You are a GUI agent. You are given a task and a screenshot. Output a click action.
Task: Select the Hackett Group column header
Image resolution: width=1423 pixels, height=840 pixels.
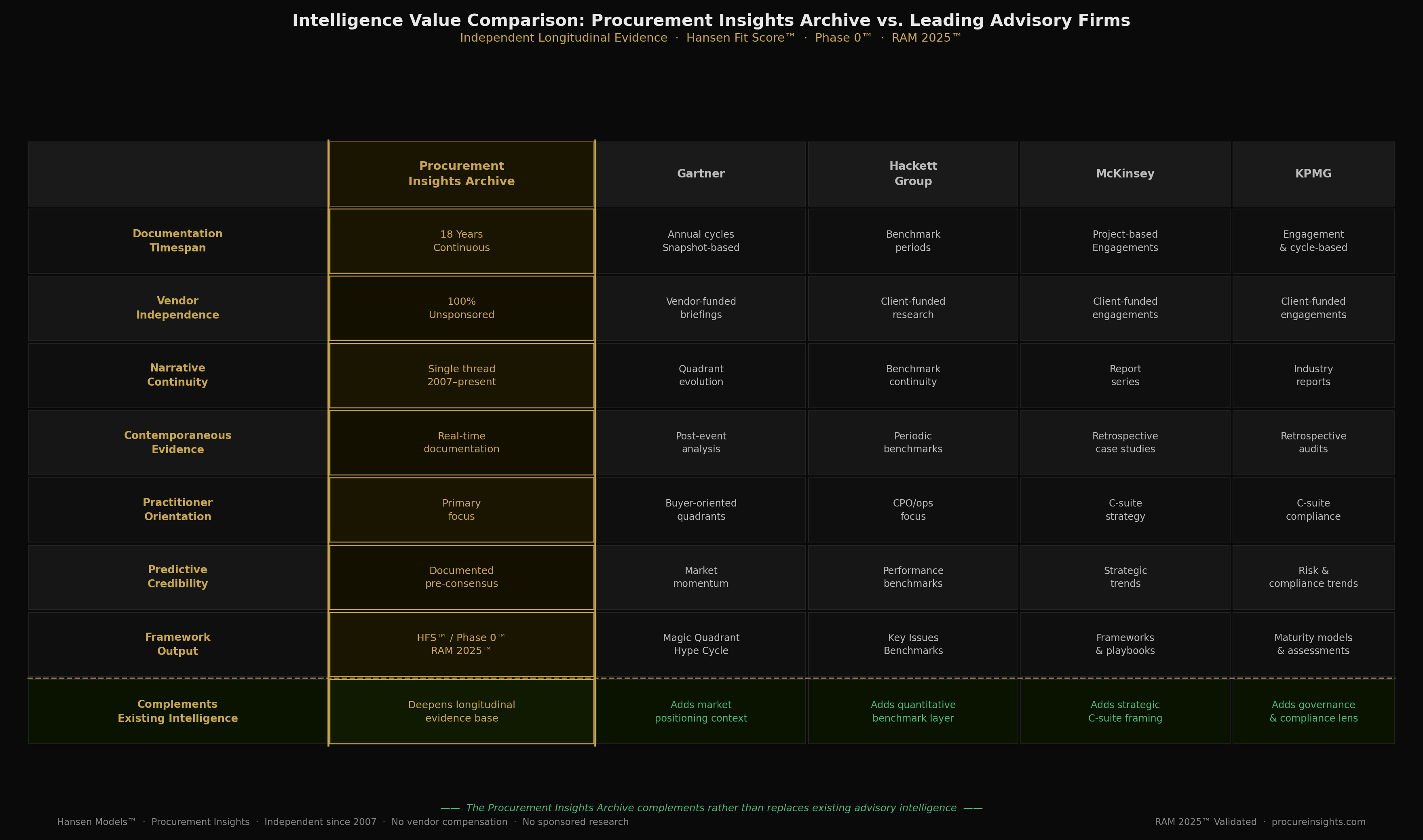coord(912,174)
